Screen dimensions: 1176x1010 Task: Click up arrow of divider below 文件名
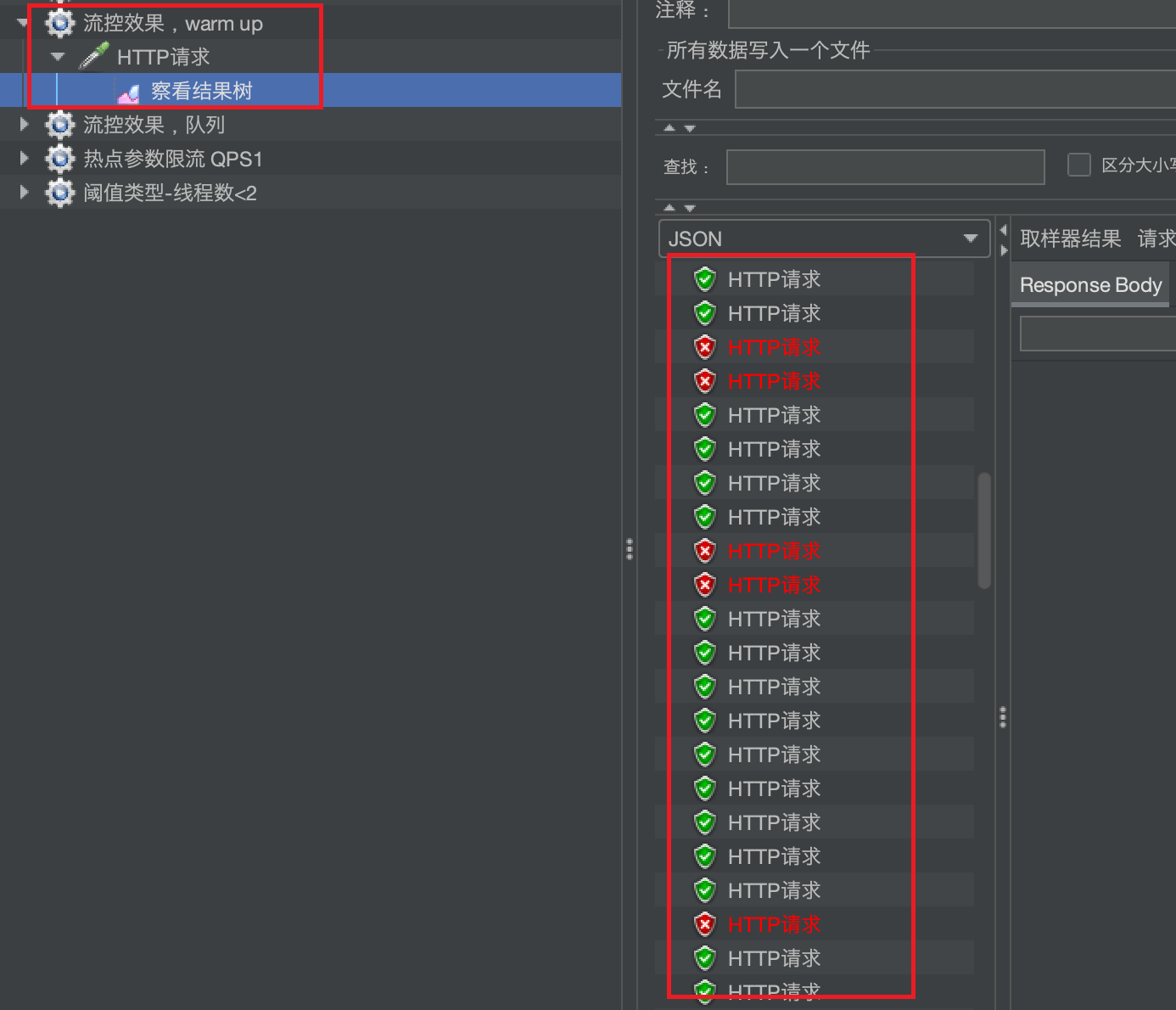coord(669,128)
